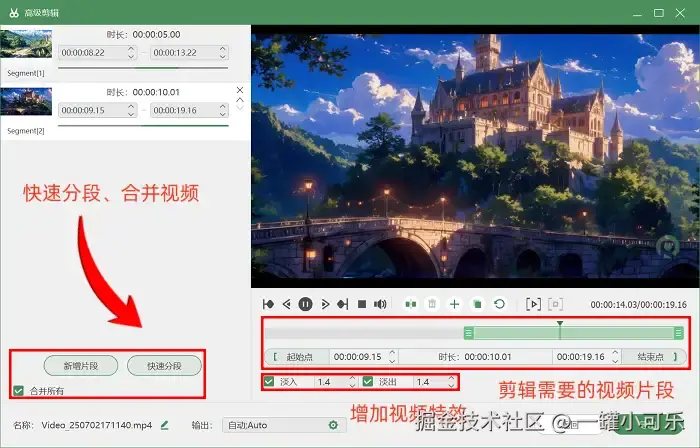Remove Segment[2] with its X icon
The image size is (700, 448).
tap(240, 90)
